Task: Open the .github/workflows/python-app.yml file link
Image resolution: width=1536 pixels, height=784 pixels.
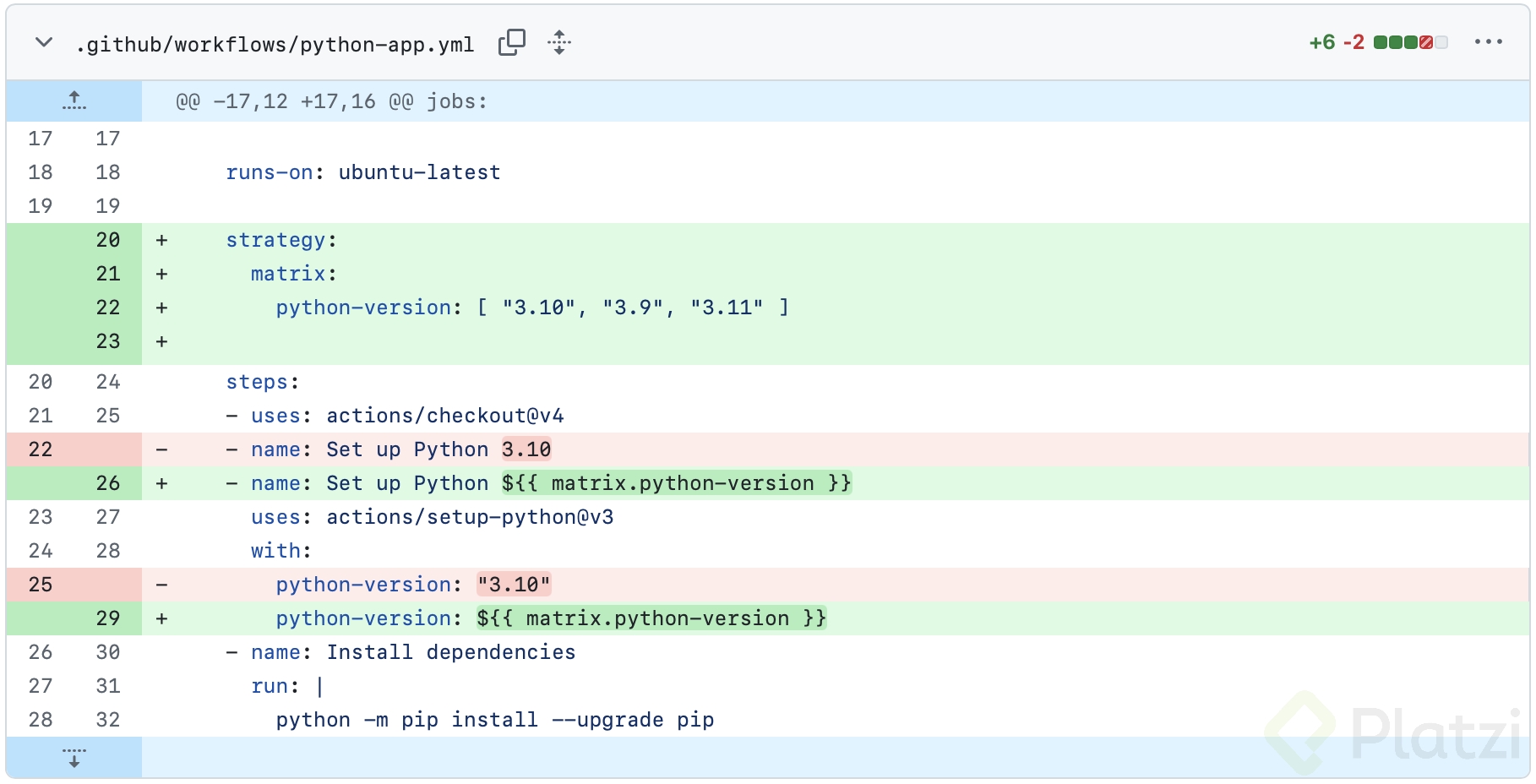Action: pos(275,44)
